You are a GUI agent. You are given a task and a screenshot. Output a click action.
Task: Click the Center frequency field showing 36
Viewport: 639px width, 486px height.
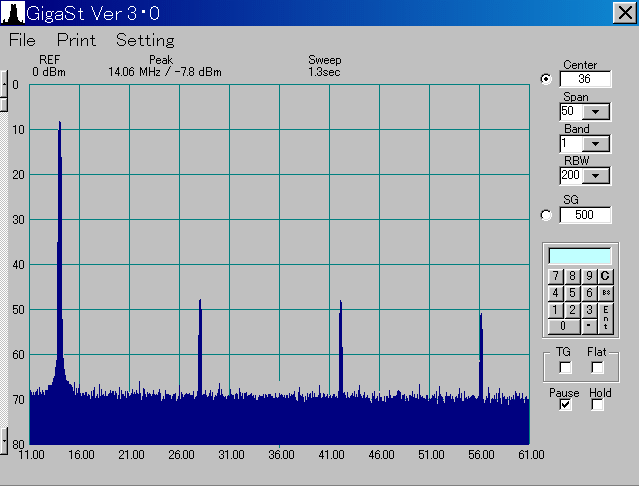(585, 79)
